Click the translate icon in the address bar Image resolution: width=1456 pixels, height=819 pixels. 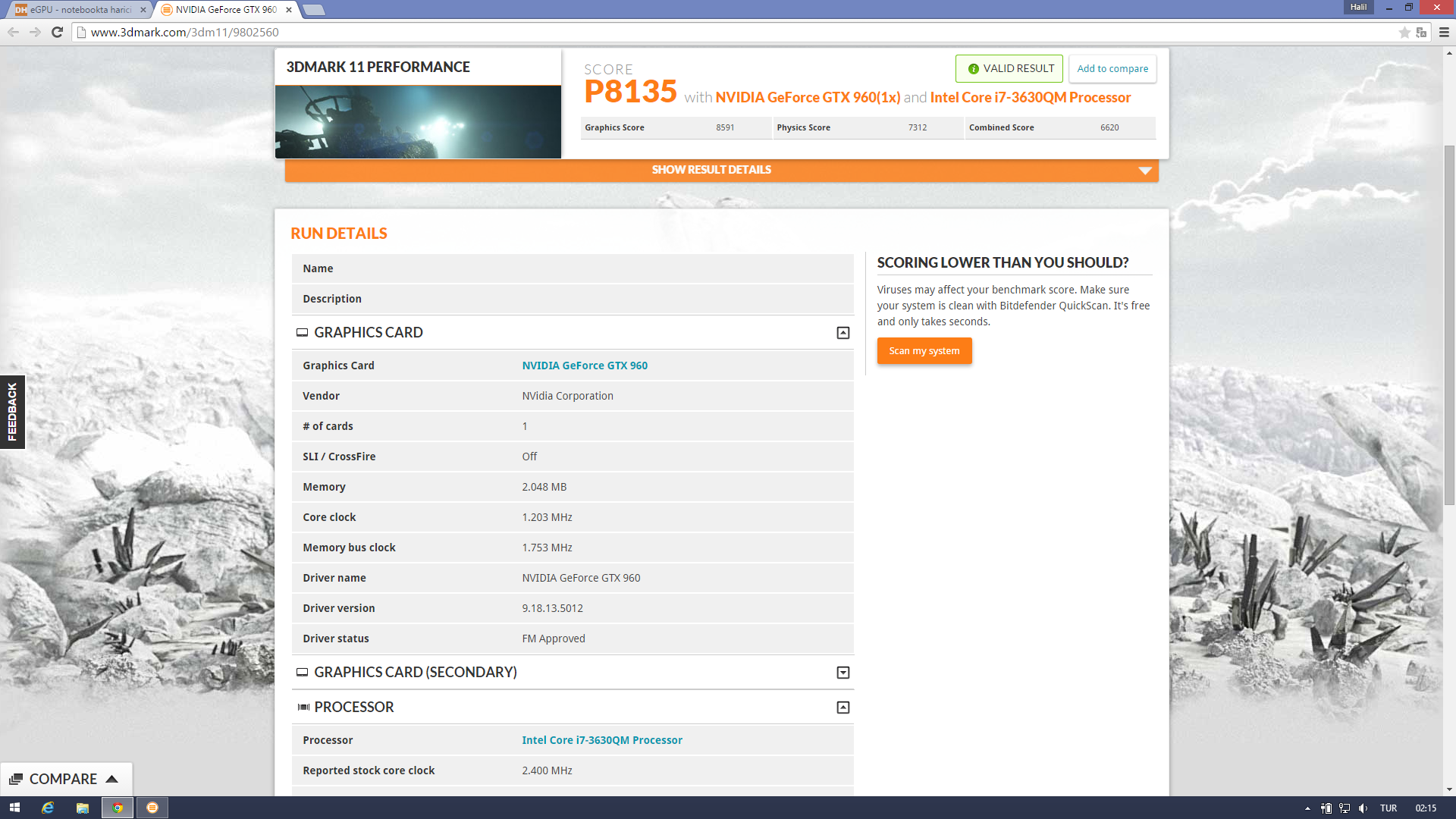pyautogui.click(x=1422, y=32)
